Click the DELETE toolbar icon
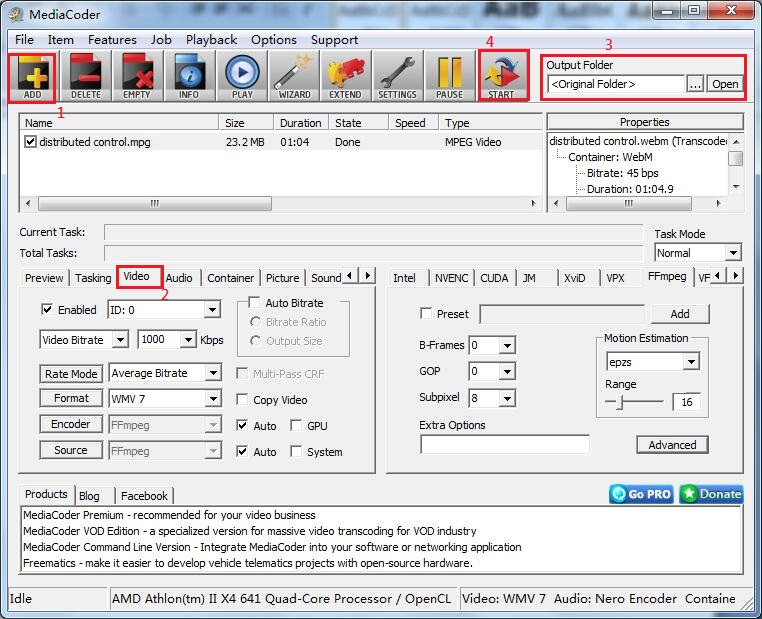Image resolution: width=762 pixels, height=619 pixels. click(86, 76)
